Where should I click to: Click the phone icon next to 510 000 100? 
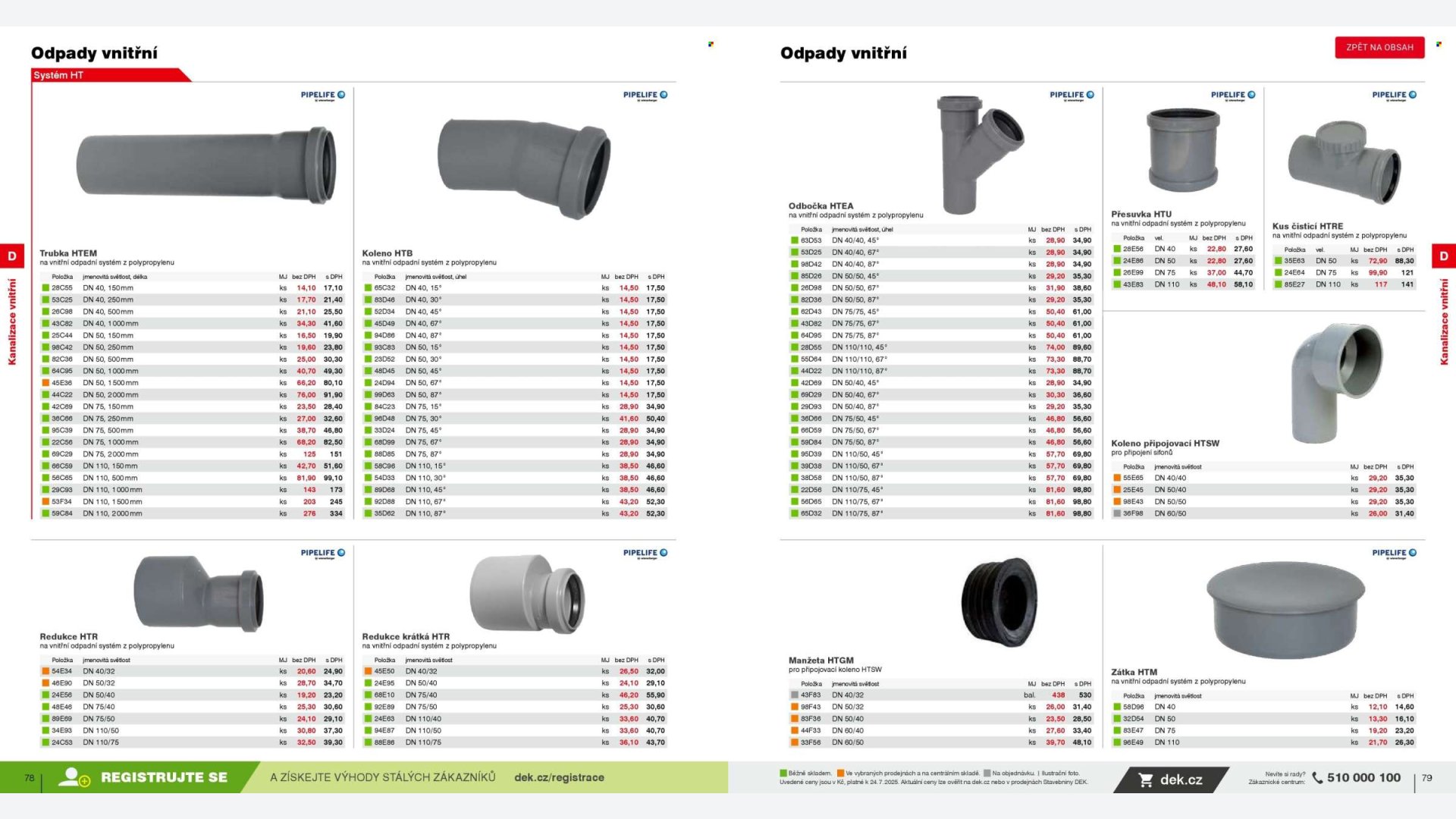(x=1317, y=777)
